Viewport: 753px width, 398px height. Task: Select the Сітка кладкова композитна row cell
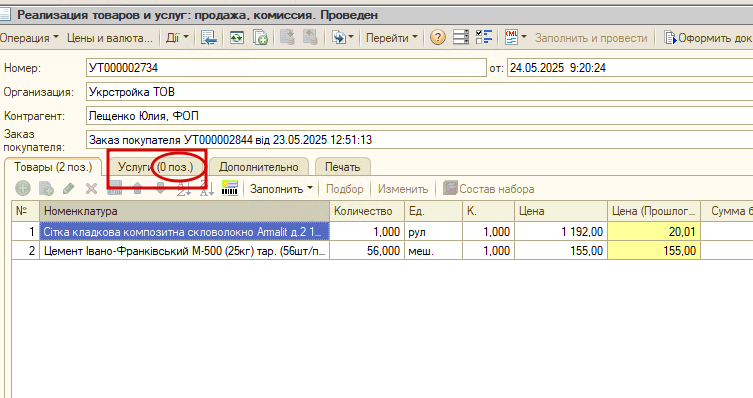[184, 232]
